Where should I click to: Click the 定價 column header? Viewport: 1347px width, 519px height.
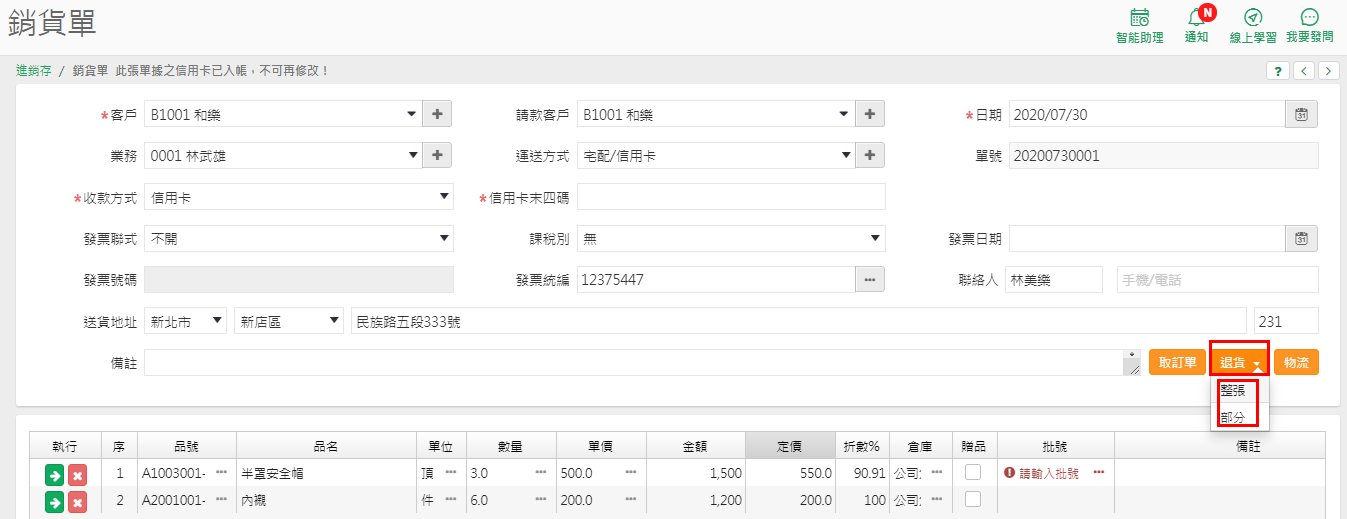(x=789, y=445)
